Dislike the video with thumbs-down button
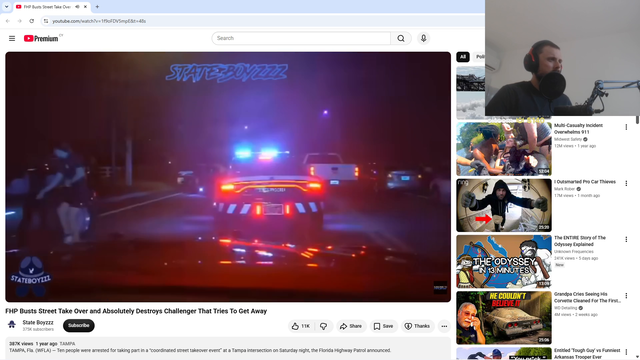 click(x=324, y=326)
